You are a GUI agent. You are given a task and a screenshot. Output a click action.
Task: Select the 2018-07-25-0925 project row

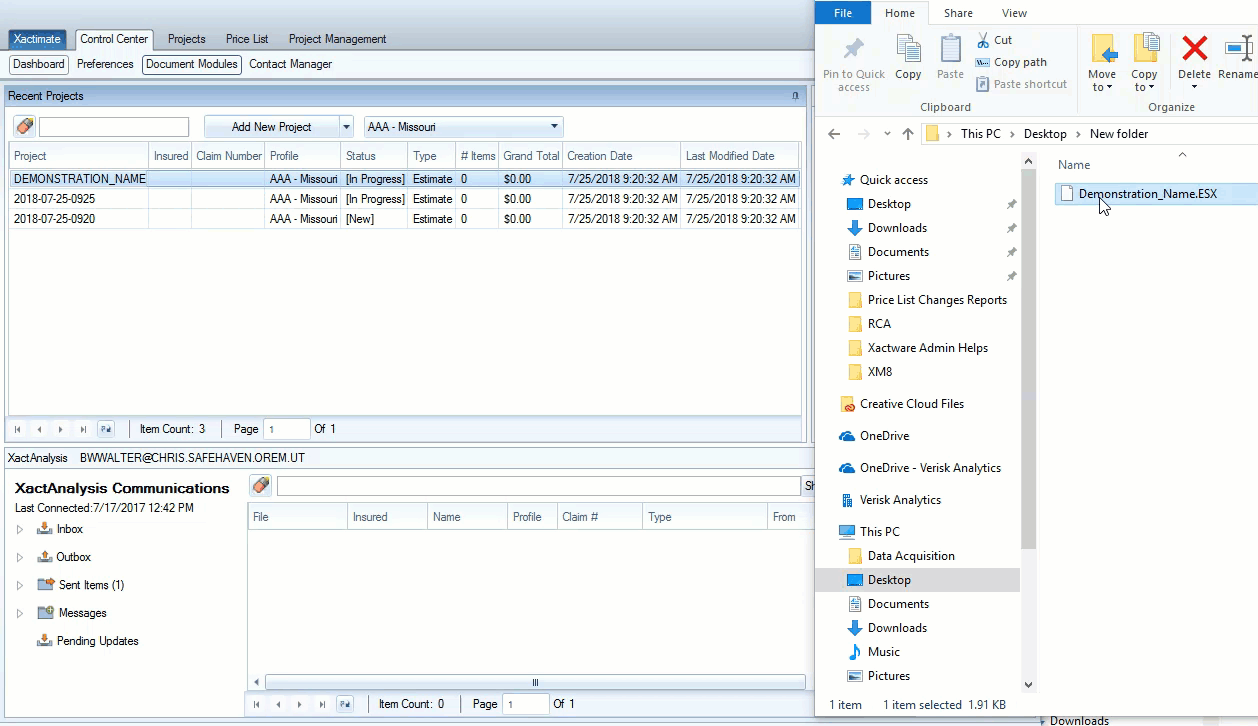[x=405, y=199]
